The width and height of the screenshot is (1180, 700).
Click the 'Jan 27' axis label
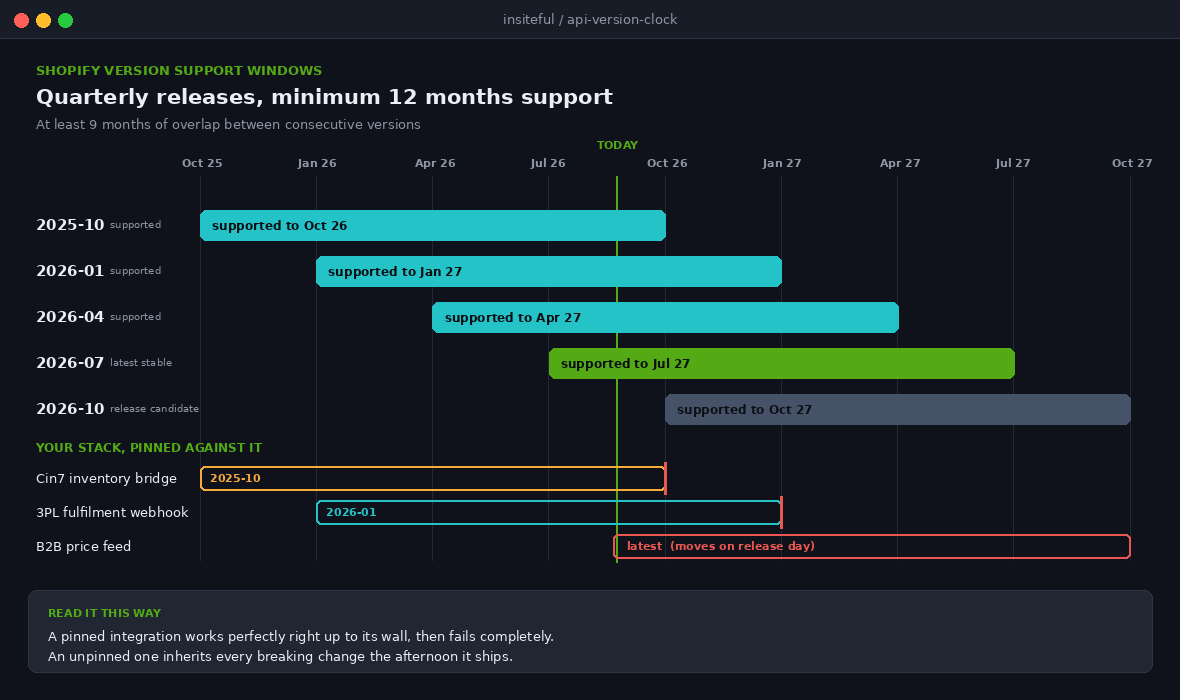coord(782,163)
